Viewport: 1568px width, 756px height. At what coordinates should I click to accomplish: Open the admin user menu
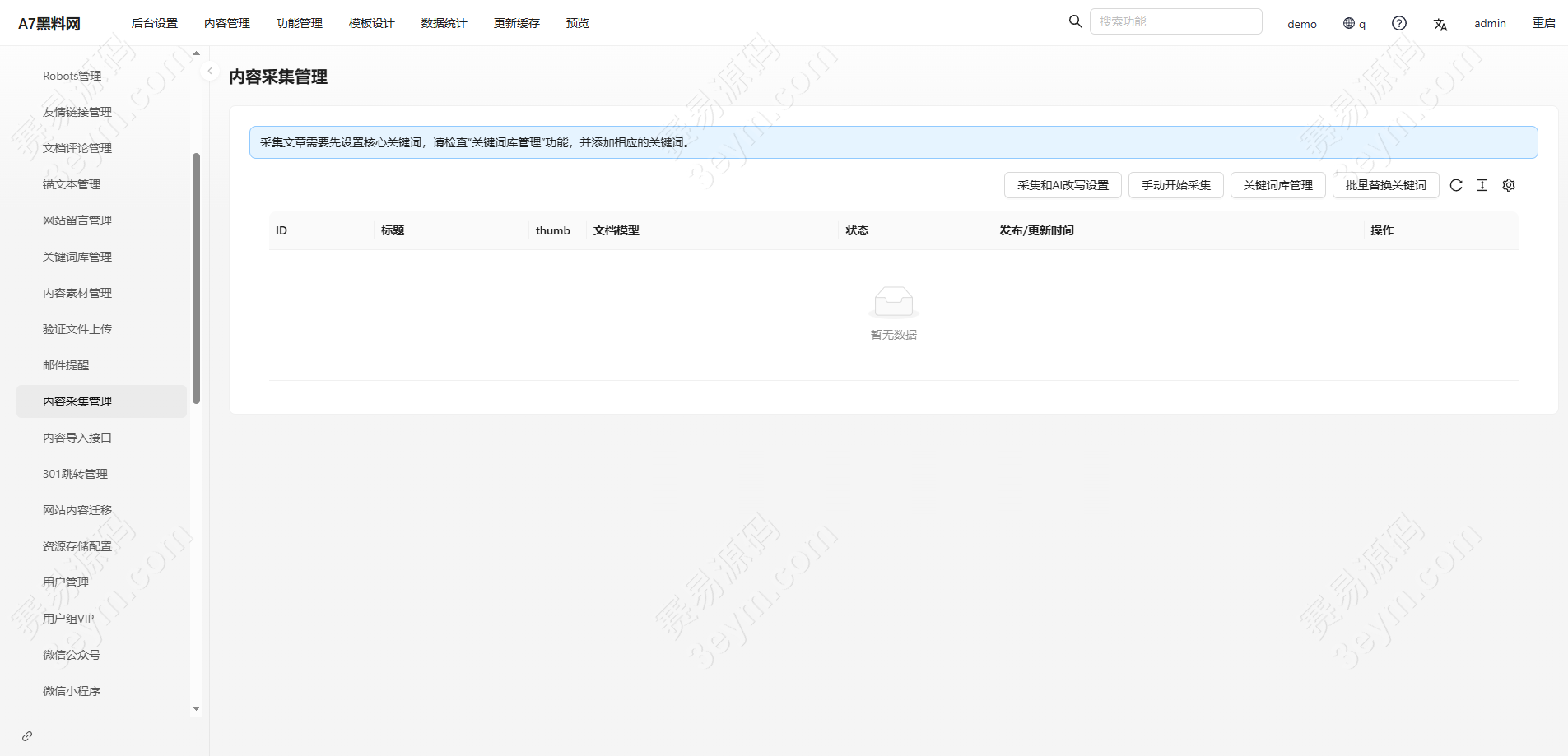(1489, 23)
